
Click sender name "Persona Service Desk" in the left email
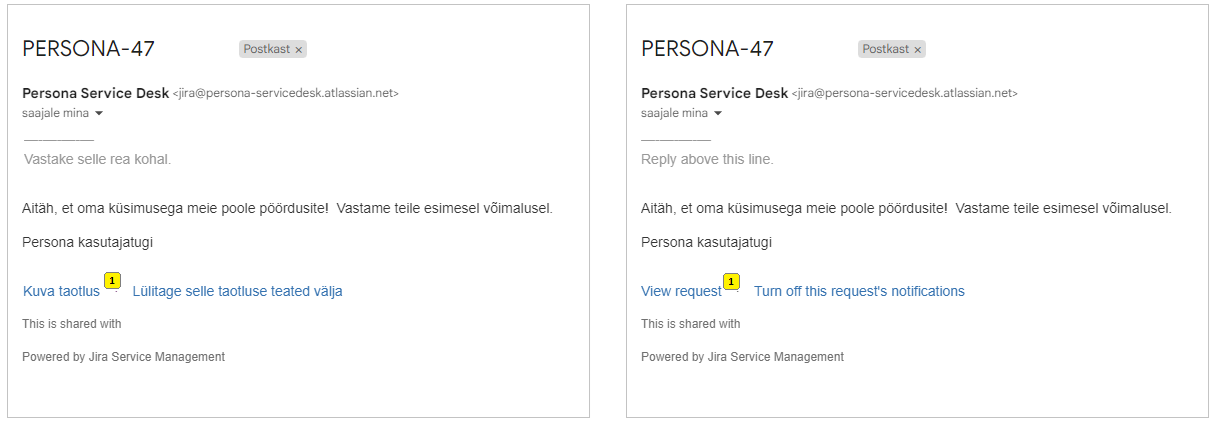[95, 93]
